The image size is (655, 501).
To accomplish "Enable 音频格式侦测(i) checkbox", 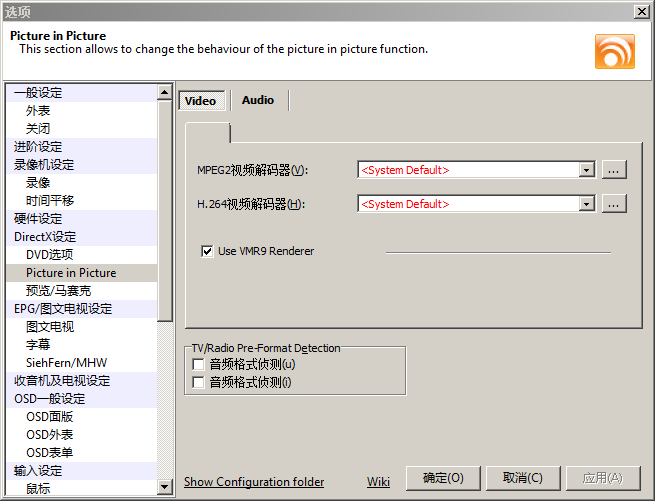I will 198,382.
